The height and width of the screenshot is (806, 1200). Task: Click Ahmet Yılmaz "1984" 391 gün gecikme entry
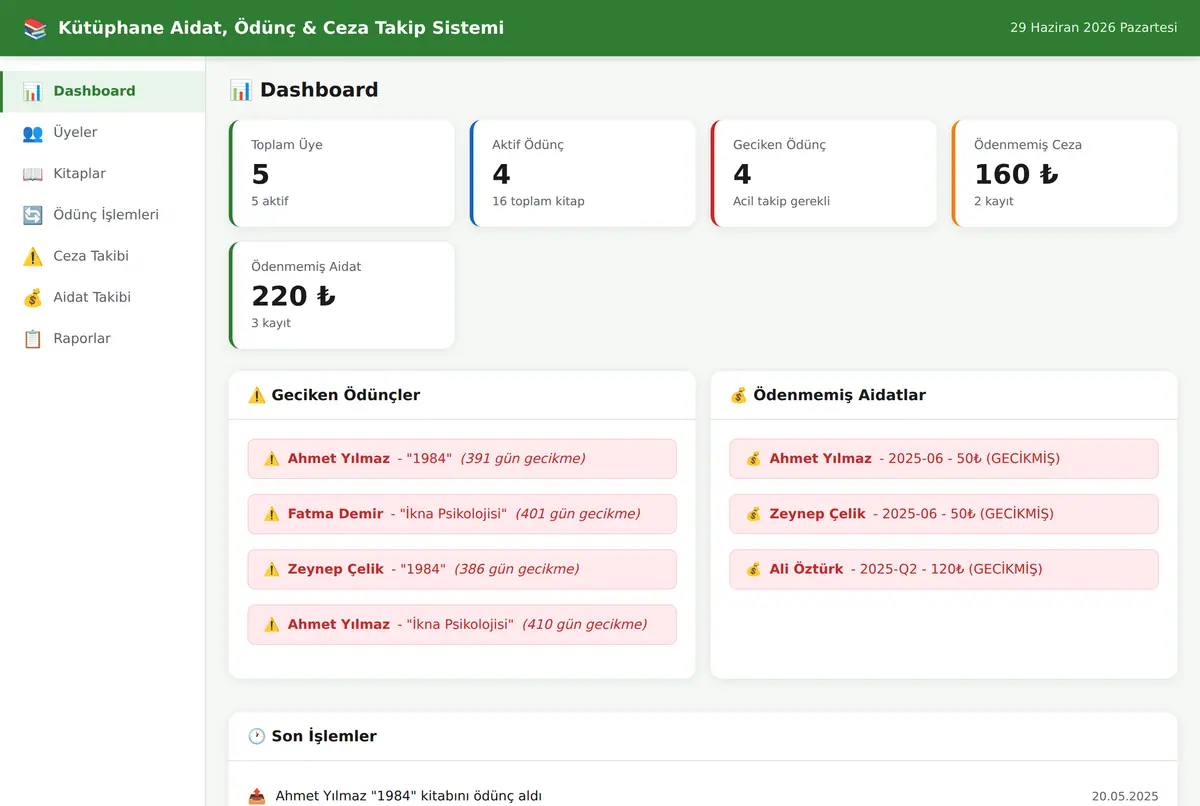[462, 459]
